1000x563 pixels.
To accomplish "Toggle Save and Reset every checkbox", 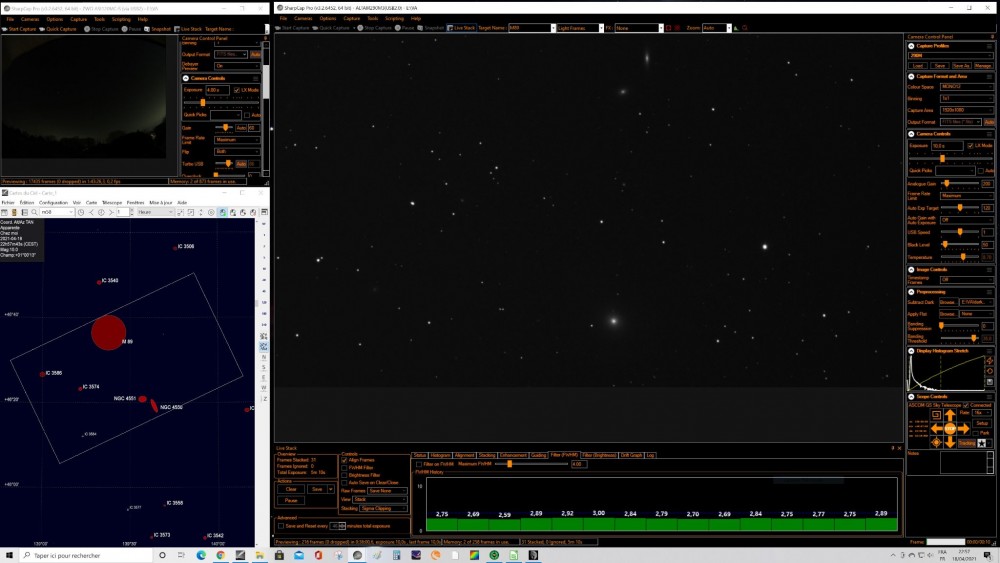I will 281,526.
